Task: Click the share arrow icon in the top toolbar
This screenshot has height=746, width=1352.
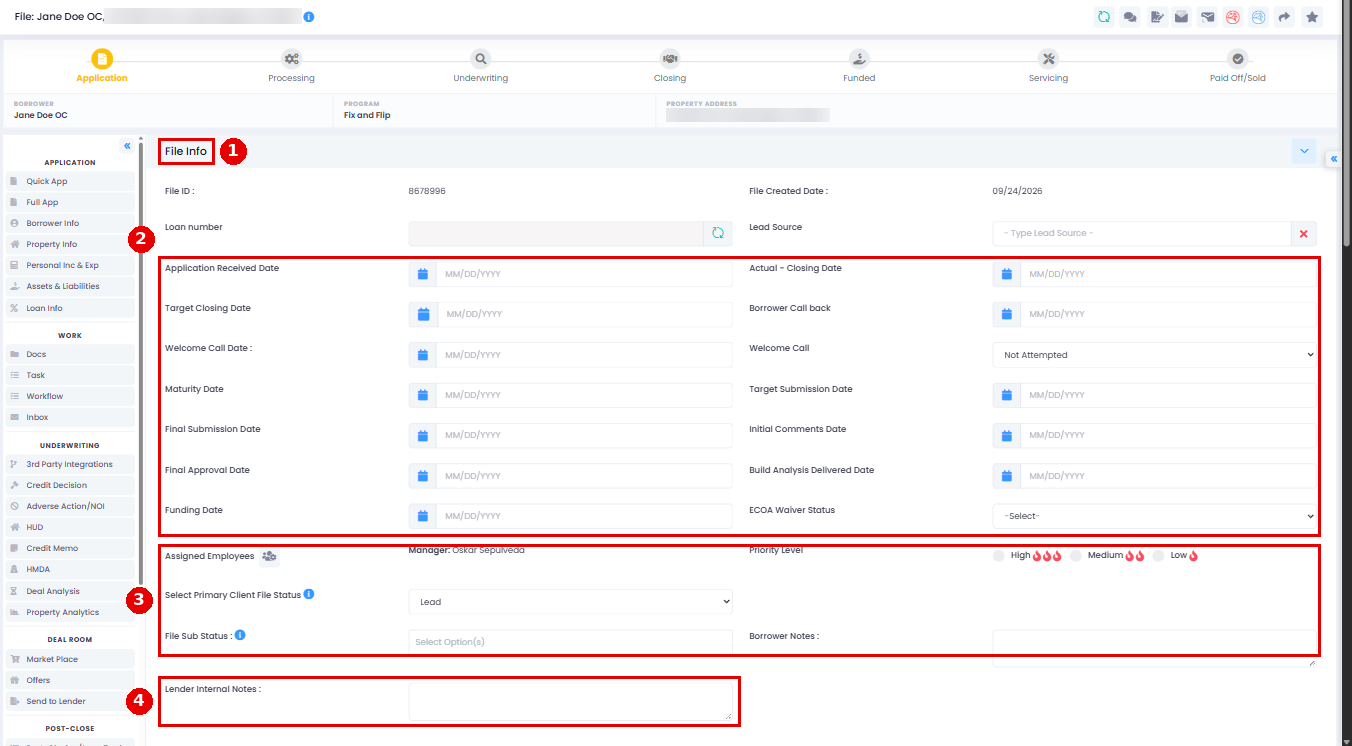Action: pos(1286,17)
